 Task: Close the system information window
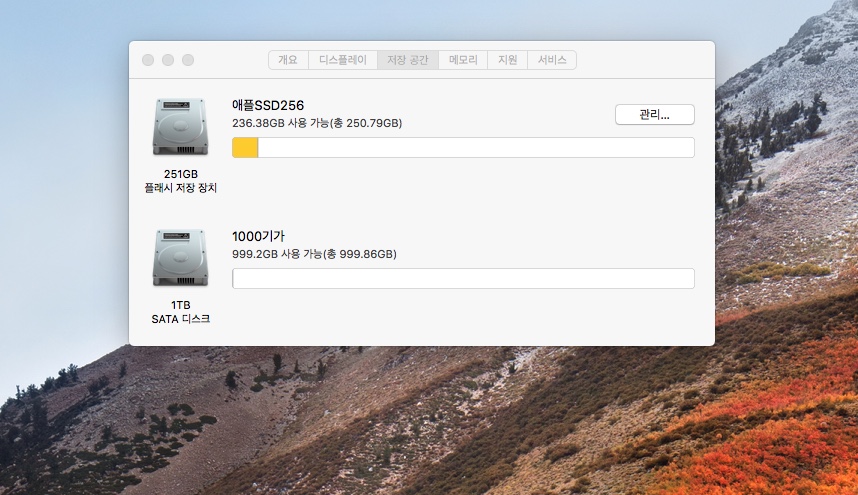point(148,60)
